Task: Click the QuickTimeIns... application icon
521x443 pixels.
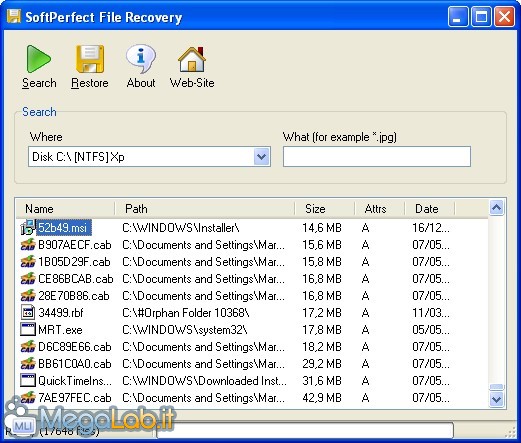Action: [28, 381]
